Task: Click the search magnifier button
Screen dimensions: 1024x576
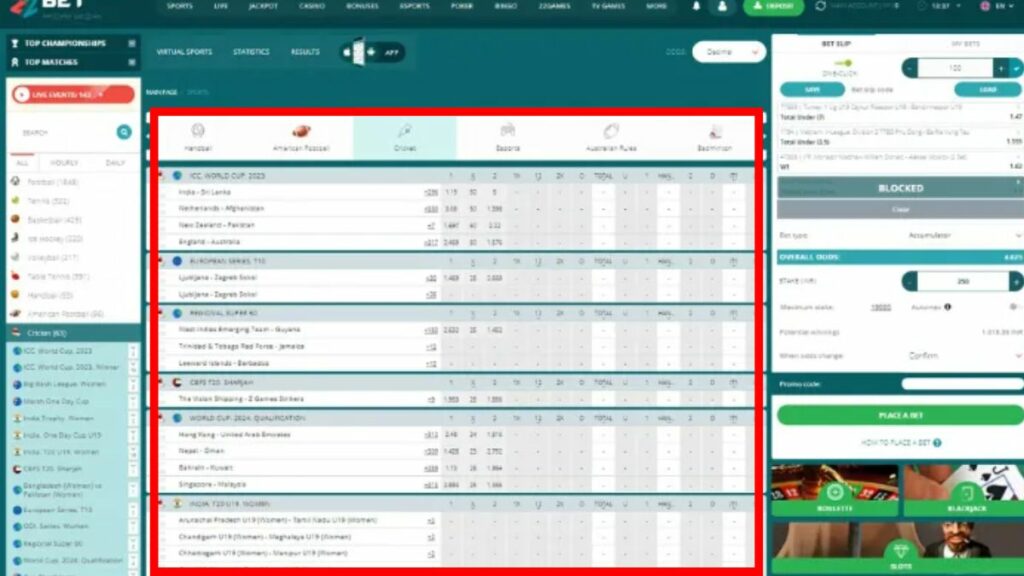Action: tap(123, 133)
